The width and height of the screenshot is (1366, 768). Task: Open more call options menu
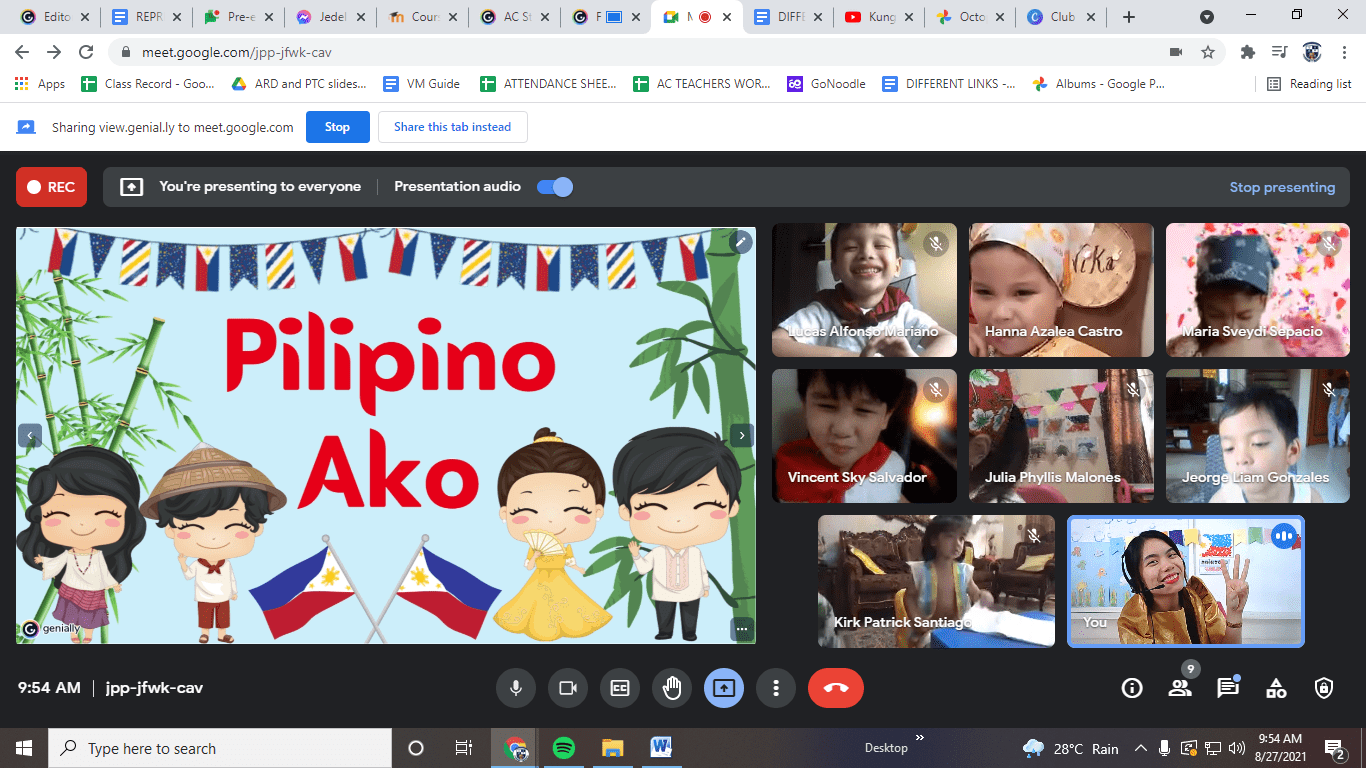pos(775,688)
